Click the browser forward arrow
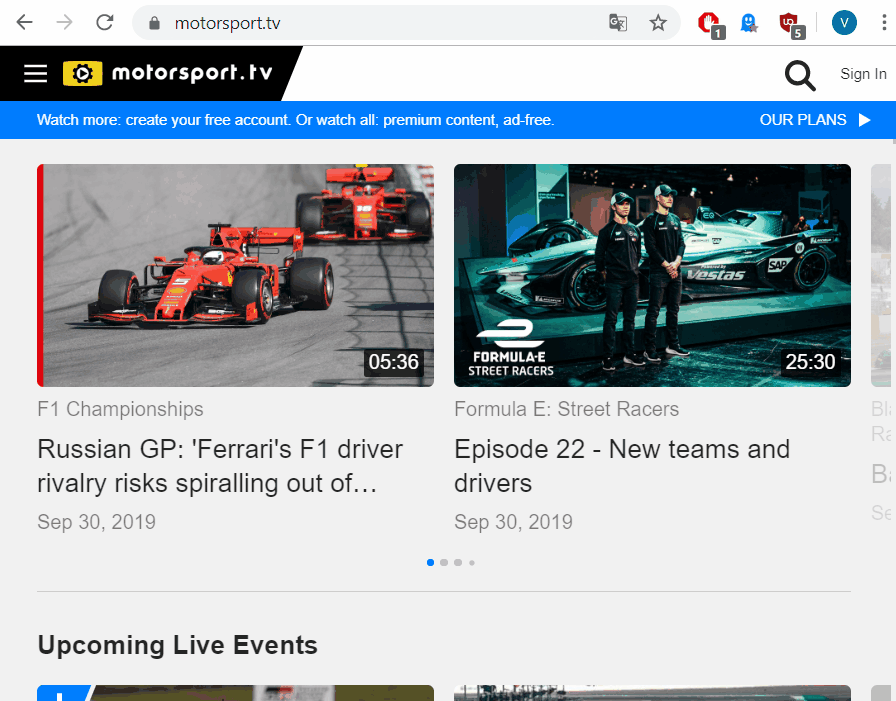The width and height of the screenshot is (896, 701). tap(65, 22)
